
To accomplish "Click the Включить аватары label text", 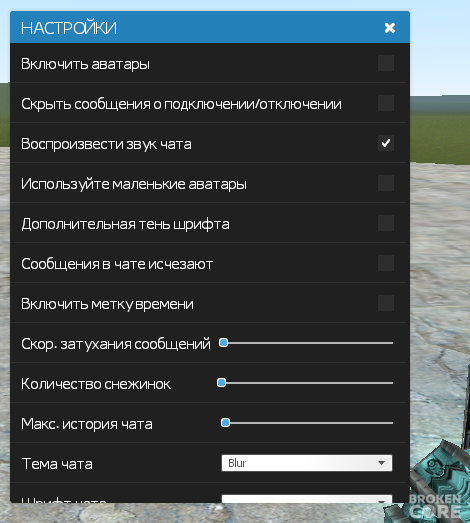I will pyautogui.click(x=85, y=64).
